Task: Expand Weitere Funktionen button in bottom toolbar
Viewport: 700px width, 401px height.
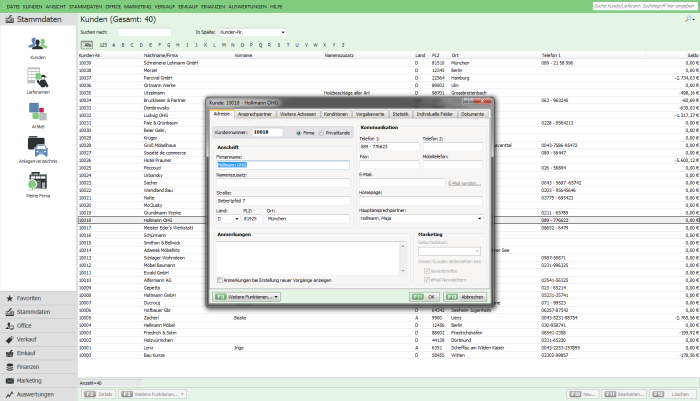Action: 152,394
